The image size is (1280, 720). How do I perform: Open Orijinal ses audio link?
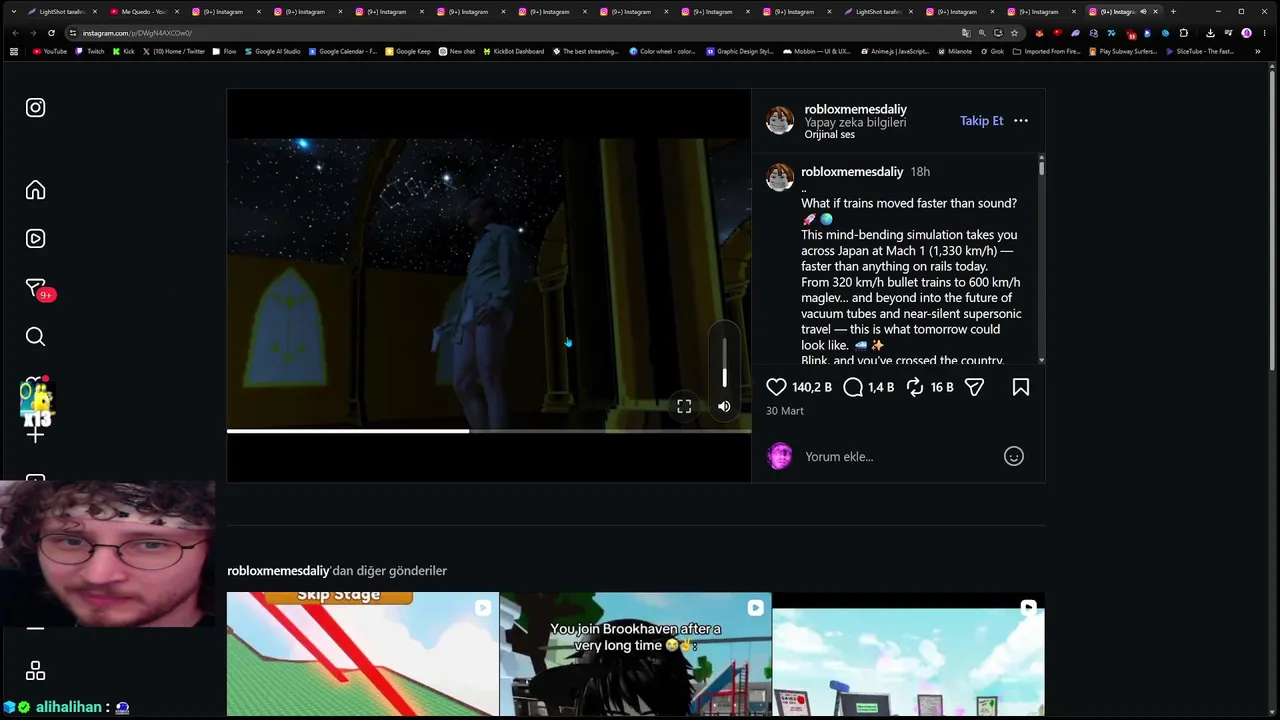click(x=829, y=135)
